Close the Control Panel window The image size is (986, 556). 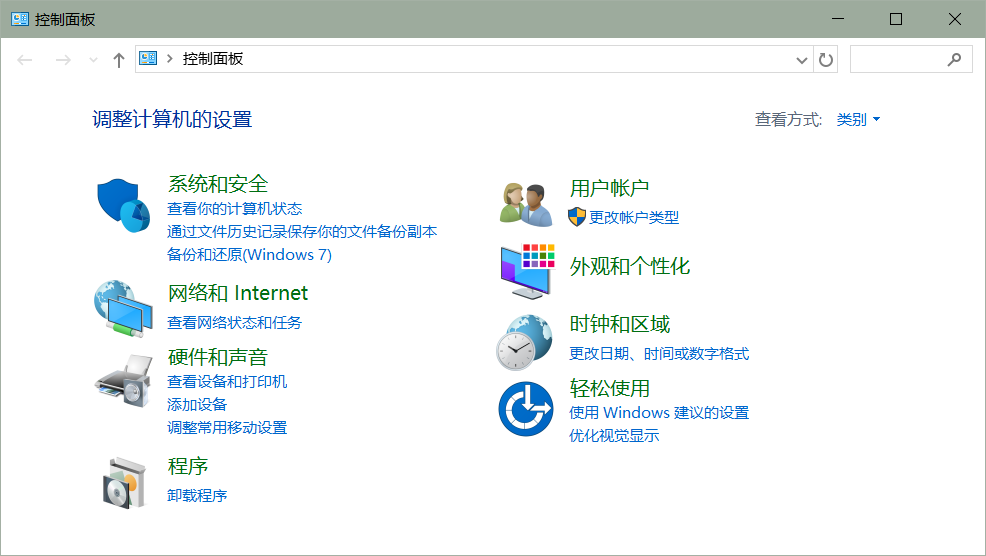(x=955, y=19)
